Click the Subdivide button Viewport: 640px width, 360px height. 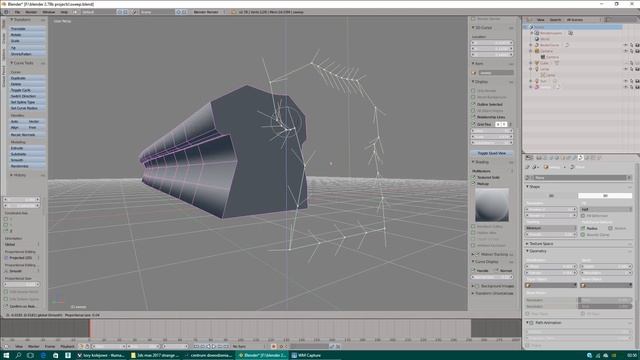(x=27, y=154)
